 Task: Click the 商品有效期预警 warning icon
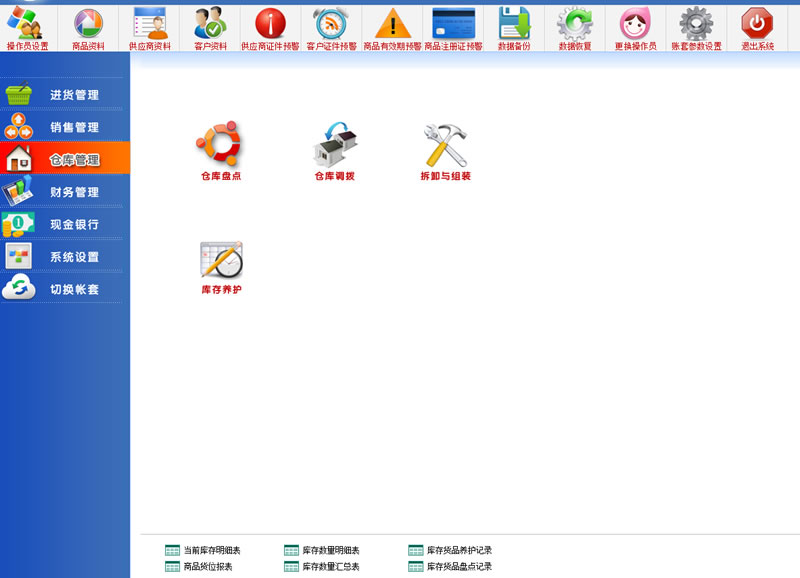point(392,26)
